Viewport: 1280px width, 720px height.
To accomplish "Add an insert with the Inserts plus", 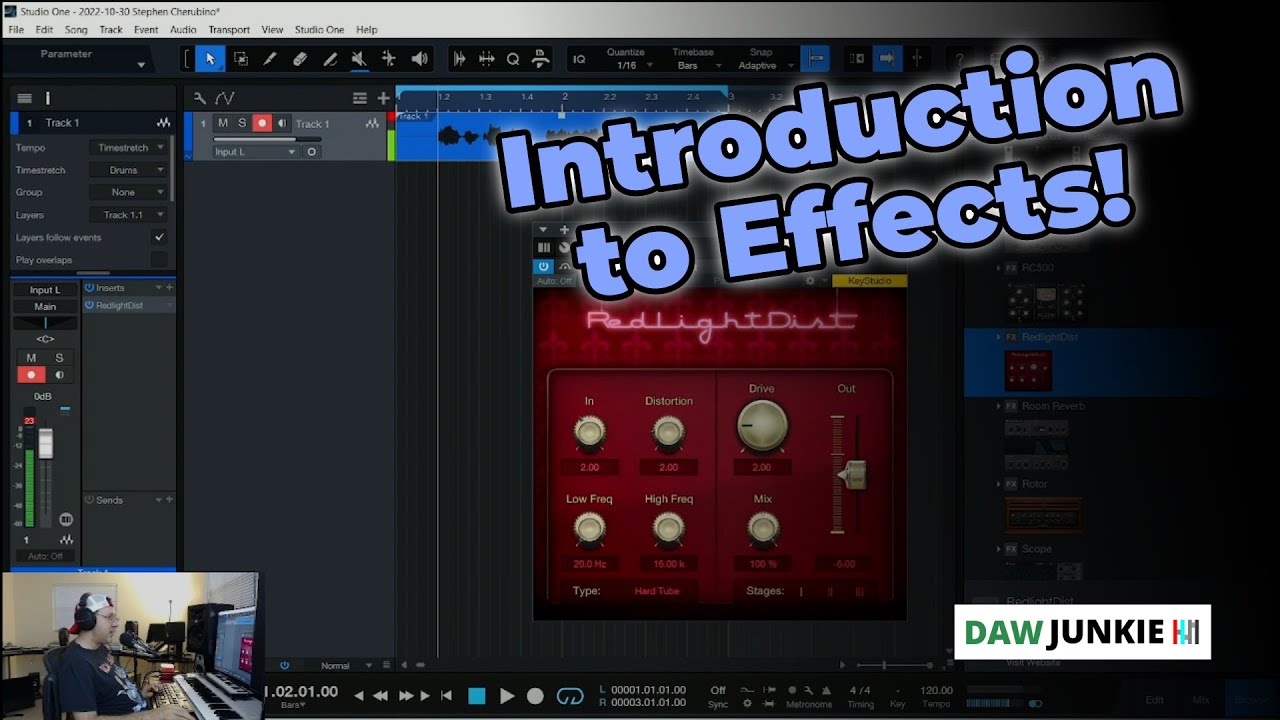I will pos(169,288).
